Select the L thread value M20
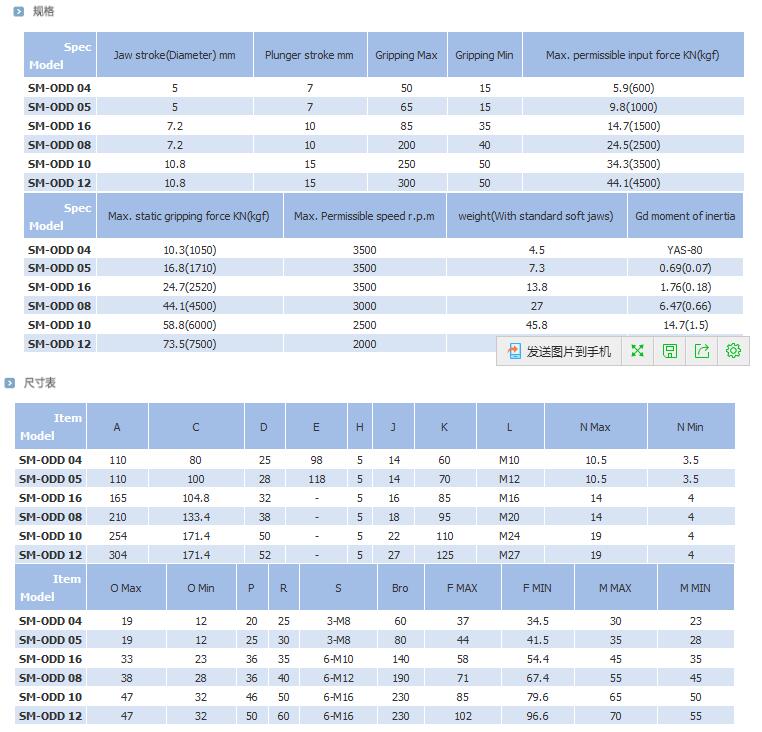 (509, 517)
